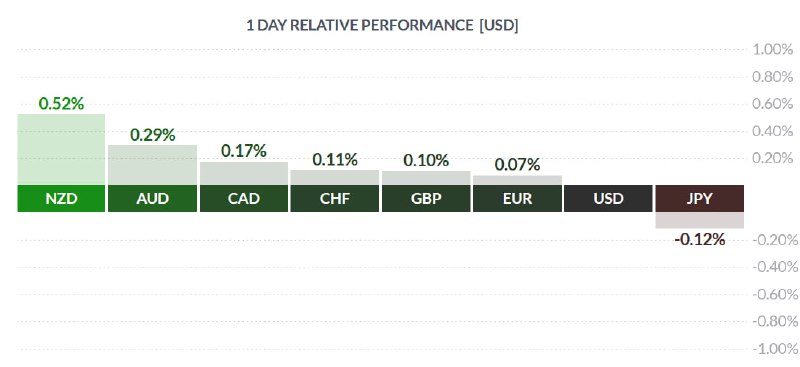Click the AUD gray performance bar

click(x=153, y=165)
